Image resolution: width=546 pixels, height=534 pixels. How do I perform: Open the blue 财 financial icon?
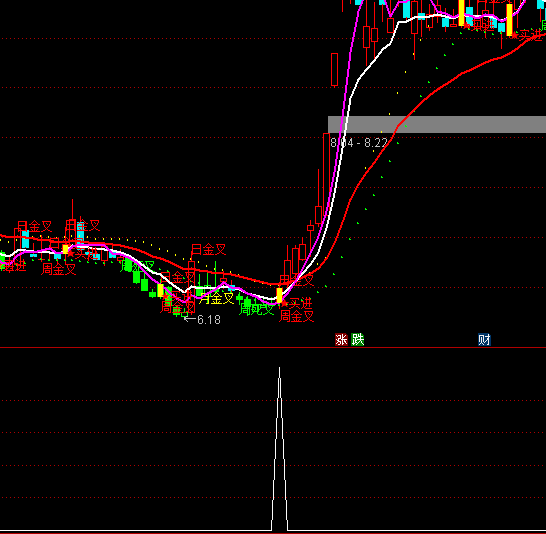click(484, 339)
